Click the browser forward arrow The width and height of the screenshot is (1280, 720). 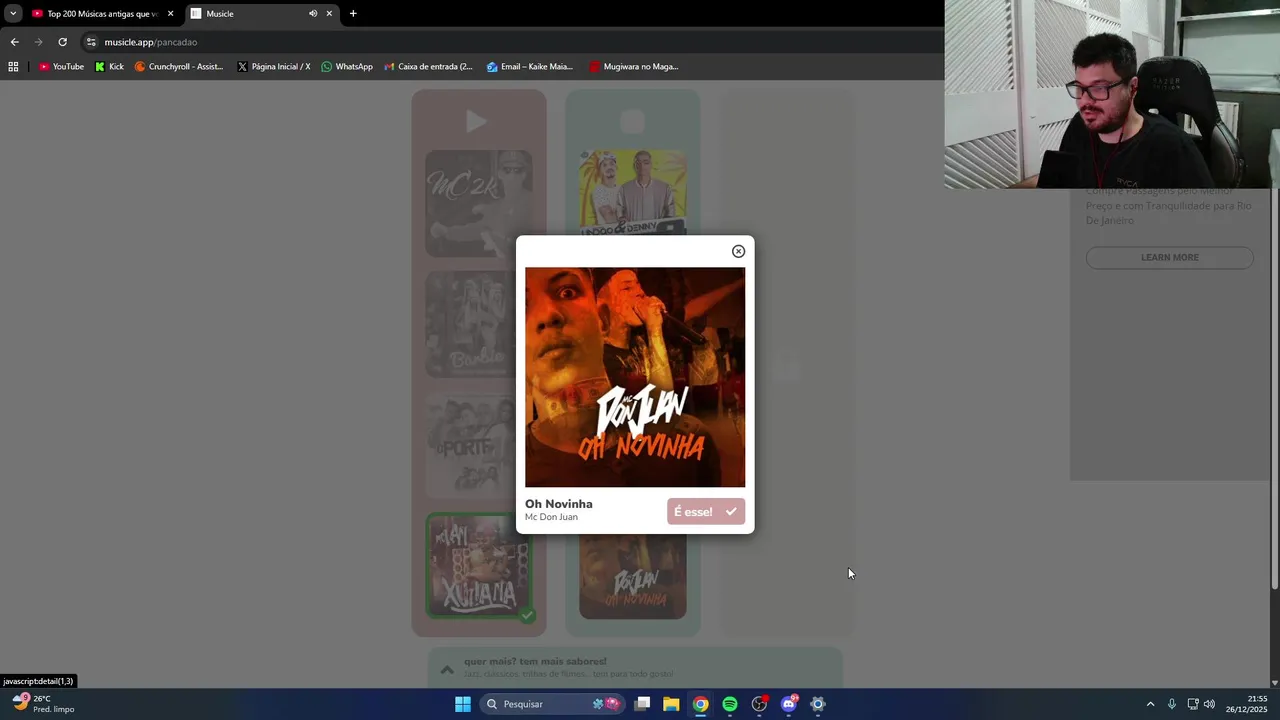(x=38, y=42)
